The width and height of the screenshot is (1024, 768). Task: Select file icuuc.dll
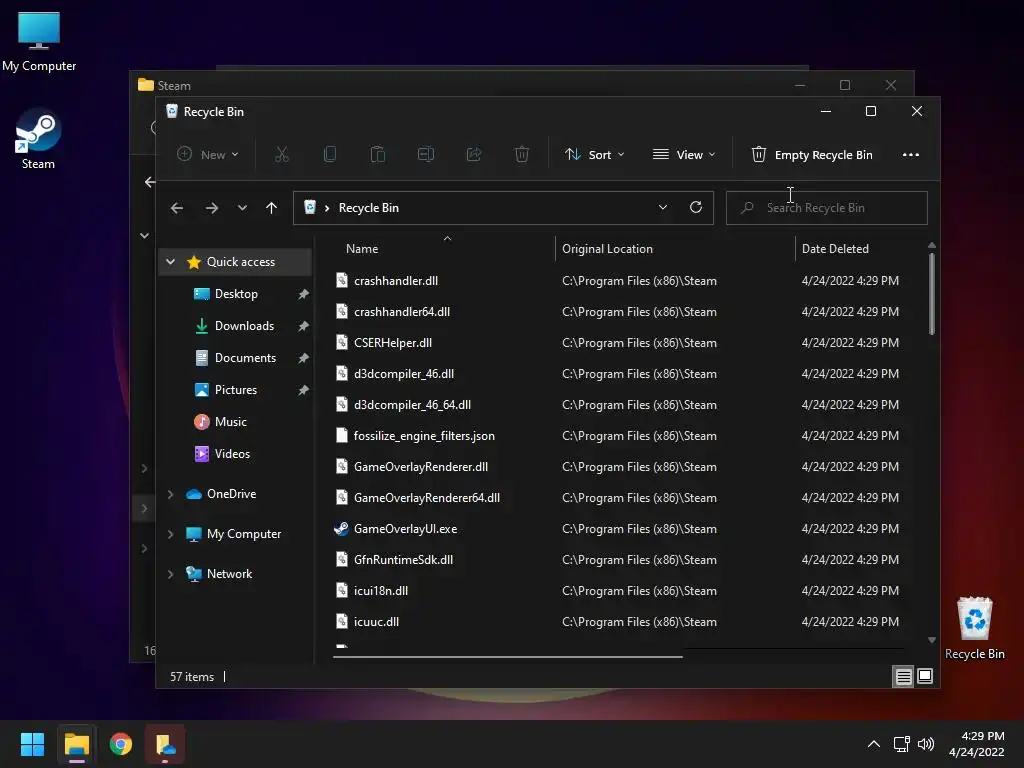376,622
